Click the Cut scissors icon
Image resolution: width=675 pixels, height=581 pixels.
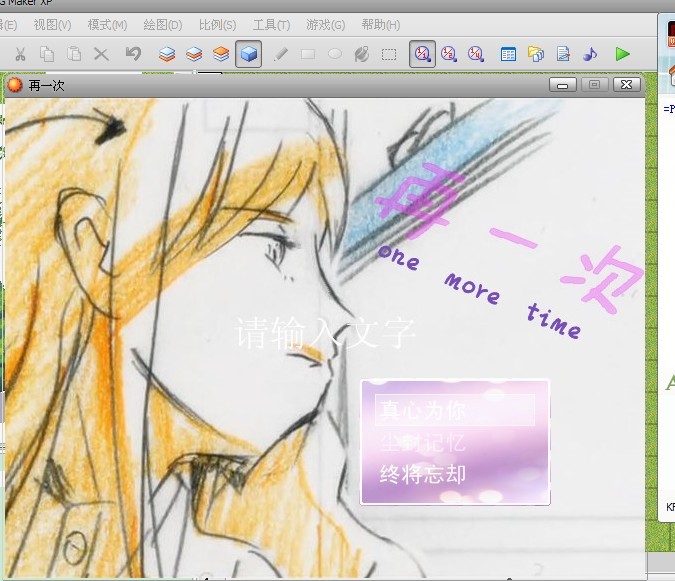pos(20,54)
